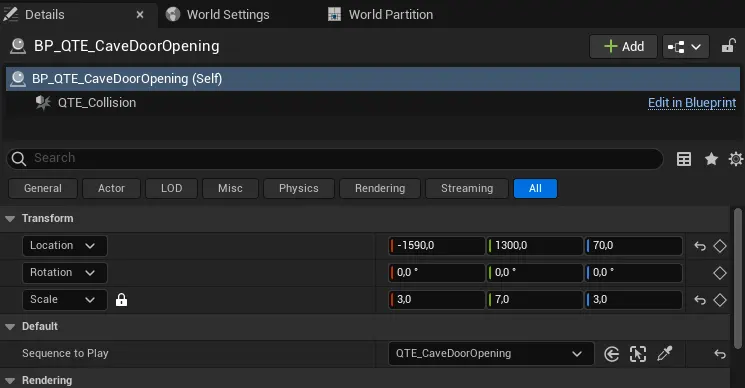Show only favorites star icon

[711, 159]
